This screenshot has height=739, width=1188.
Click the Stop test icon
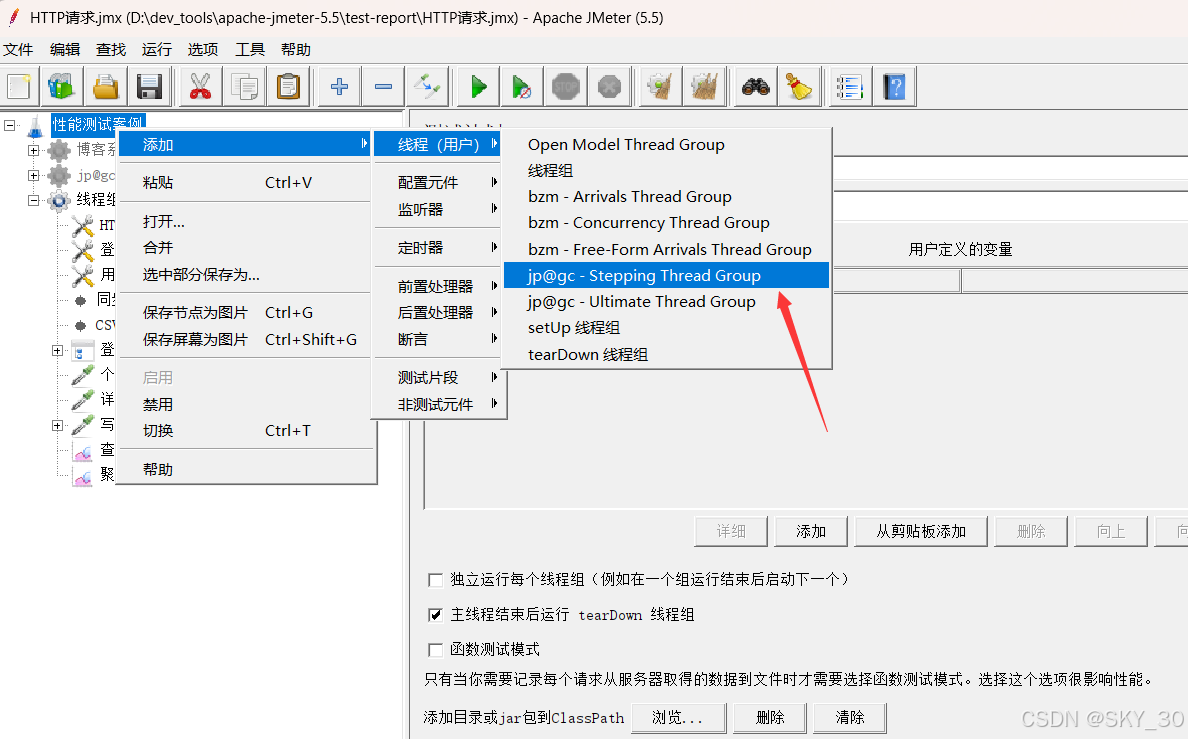(565, 86)
